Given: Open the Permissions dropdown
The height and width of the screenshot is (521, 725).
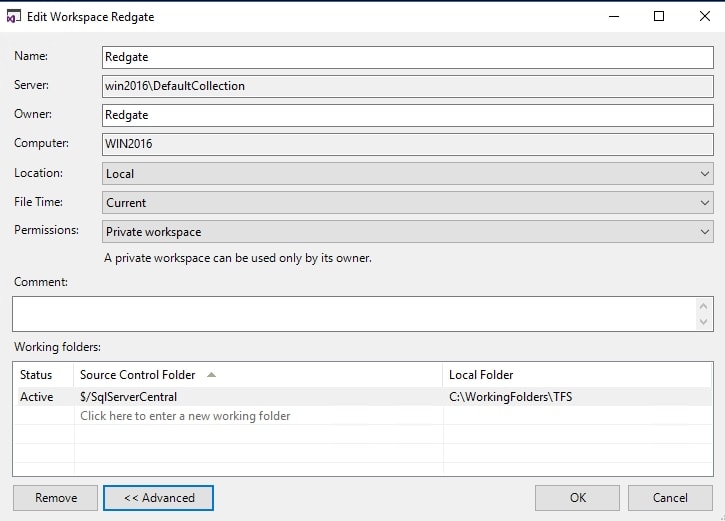Looking at the screenshot, I should click(x=407, y=231).
